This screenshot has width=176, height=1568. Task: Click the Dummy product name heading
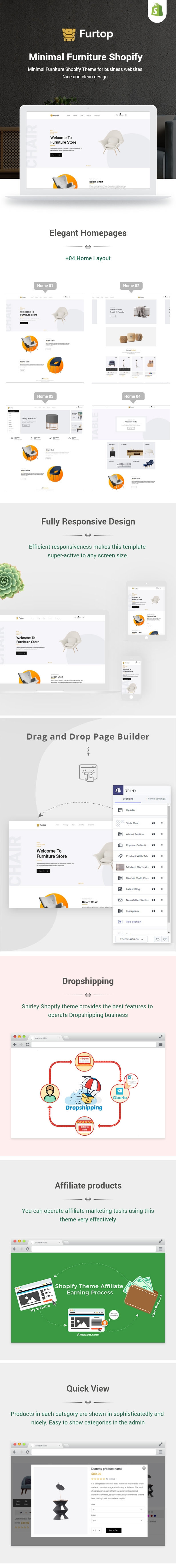pyautogui.click(x=107, y=1469)
